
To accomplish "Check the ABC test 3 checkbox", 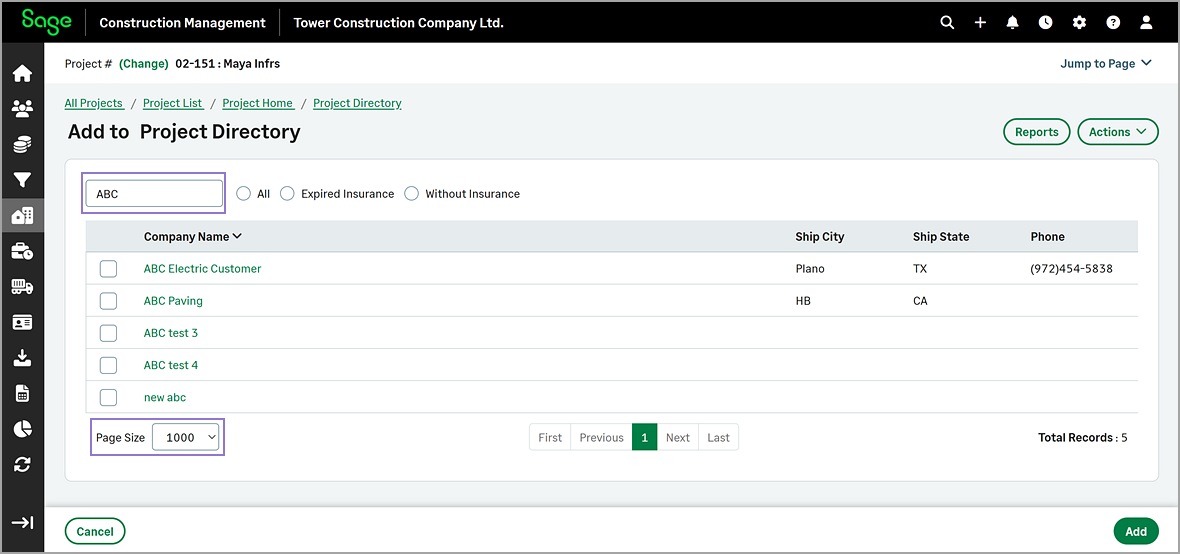I will pyautogui.click(x=108, y=333).
